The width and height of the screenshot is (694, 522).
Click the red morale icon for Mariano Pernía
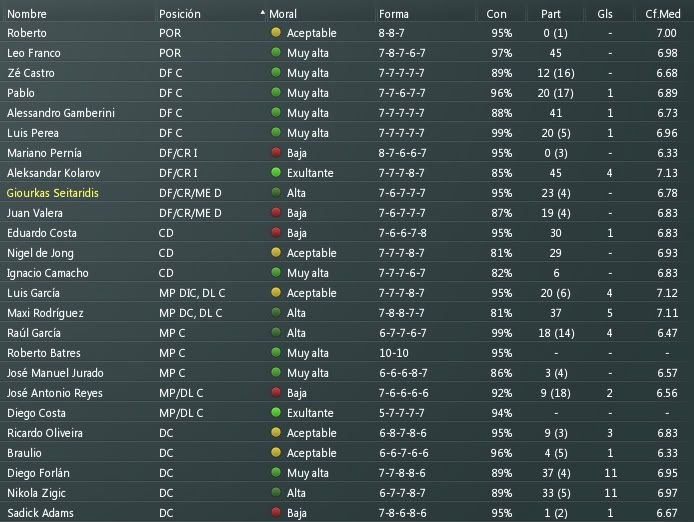coord(276,152)
